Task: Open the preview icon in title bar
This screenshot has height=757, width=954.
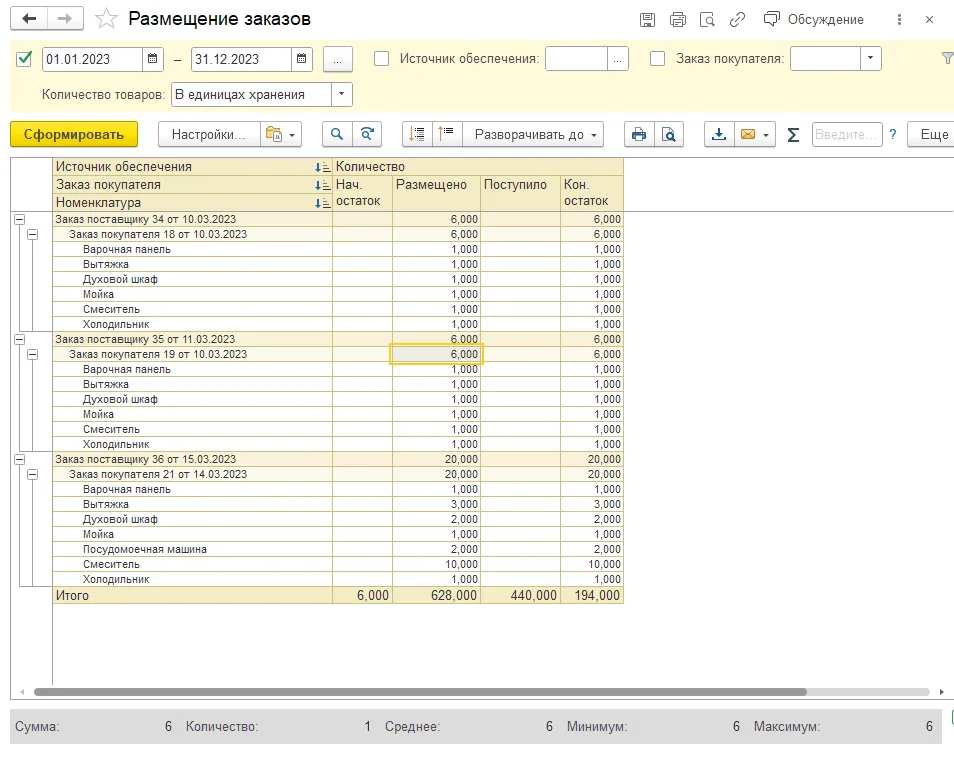Action: pos(707,19)
